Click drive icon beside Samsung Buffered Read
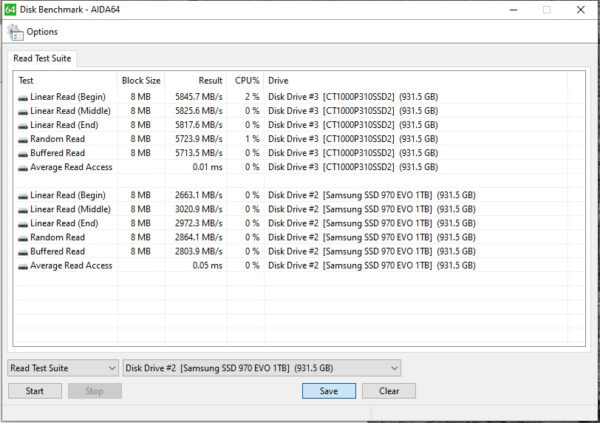 (23, 253)
